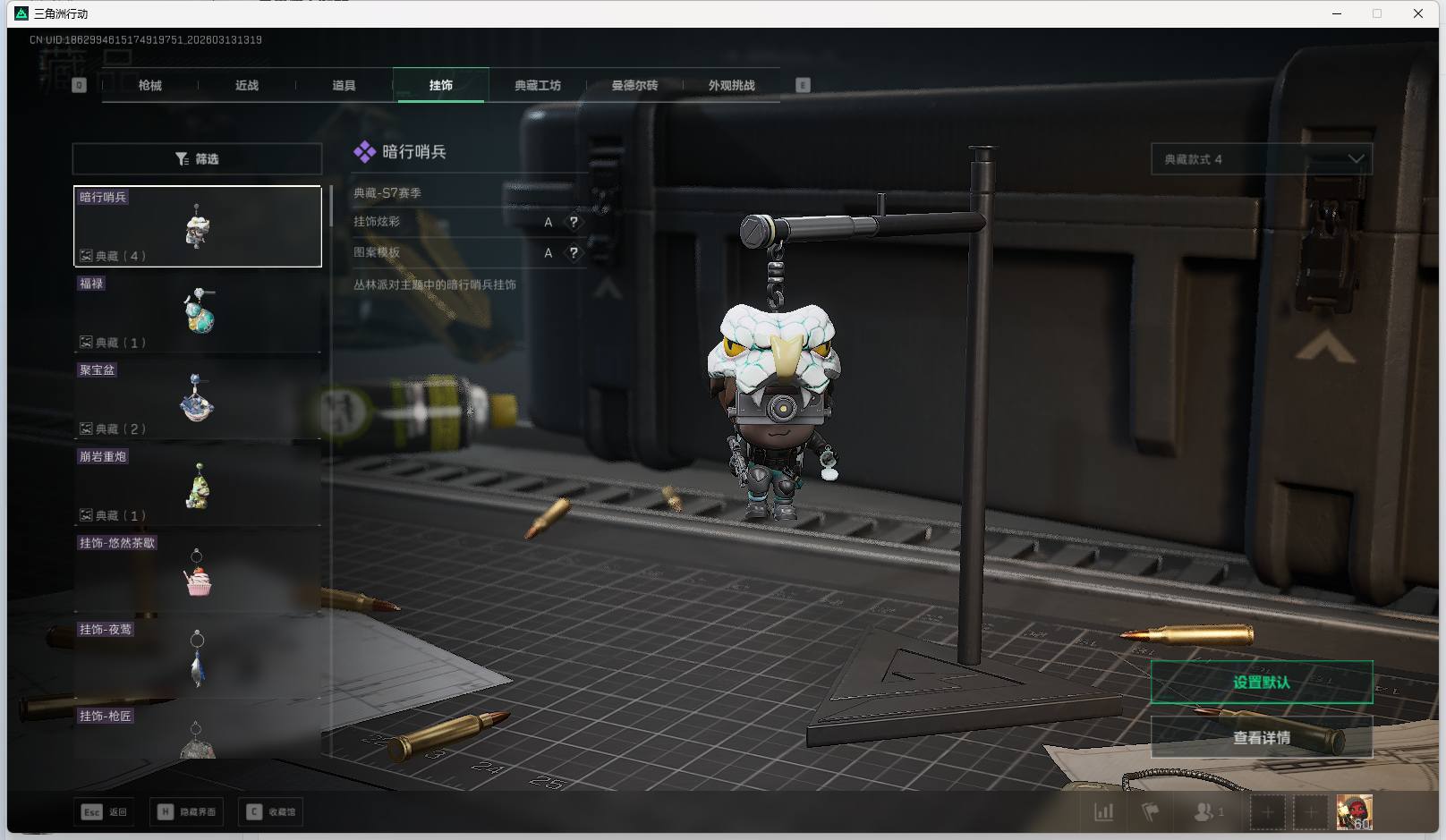This screenshot has width=1446, height=840.
Task: Select the 挂饰 tab
Action: (441, 85)
